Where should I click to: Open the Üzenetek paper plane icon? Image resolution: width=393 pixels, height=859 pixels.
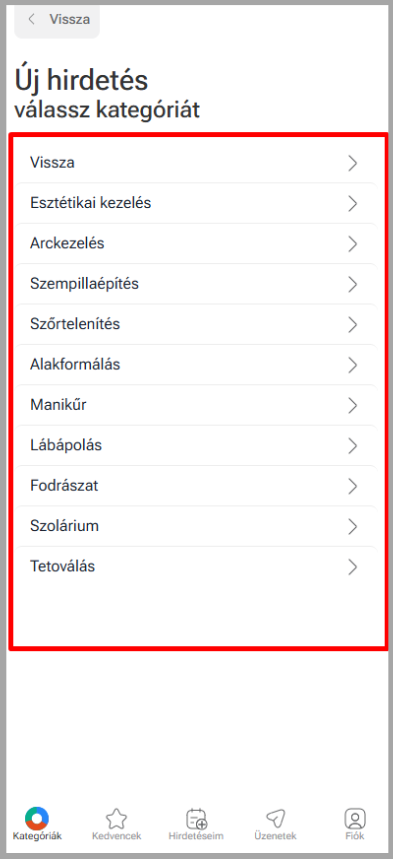click(x=275, y=818)
